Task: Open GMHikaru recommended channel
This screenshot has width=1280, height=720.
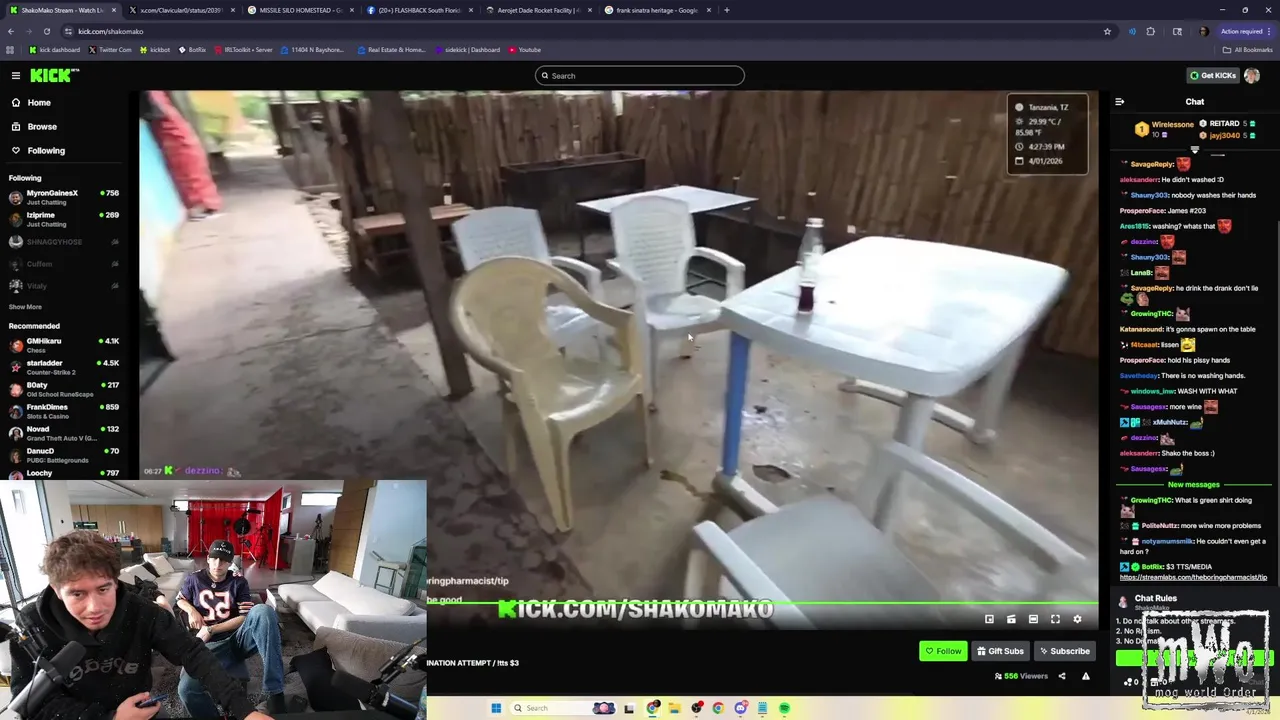Action: (63, 345)
